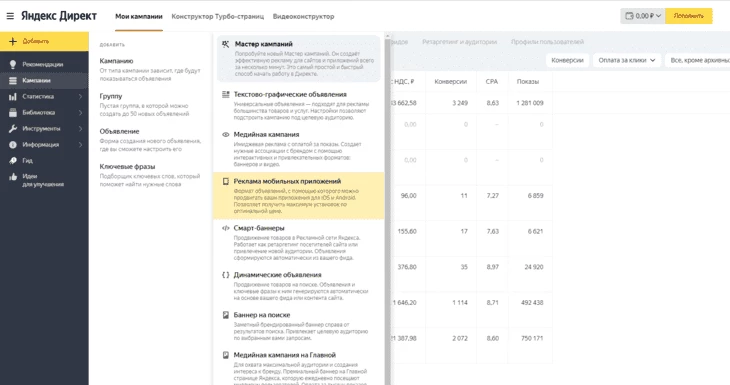The image size is (730, 385).
Task: Click the Статистика bar chart icon
Action: (13, 96)
